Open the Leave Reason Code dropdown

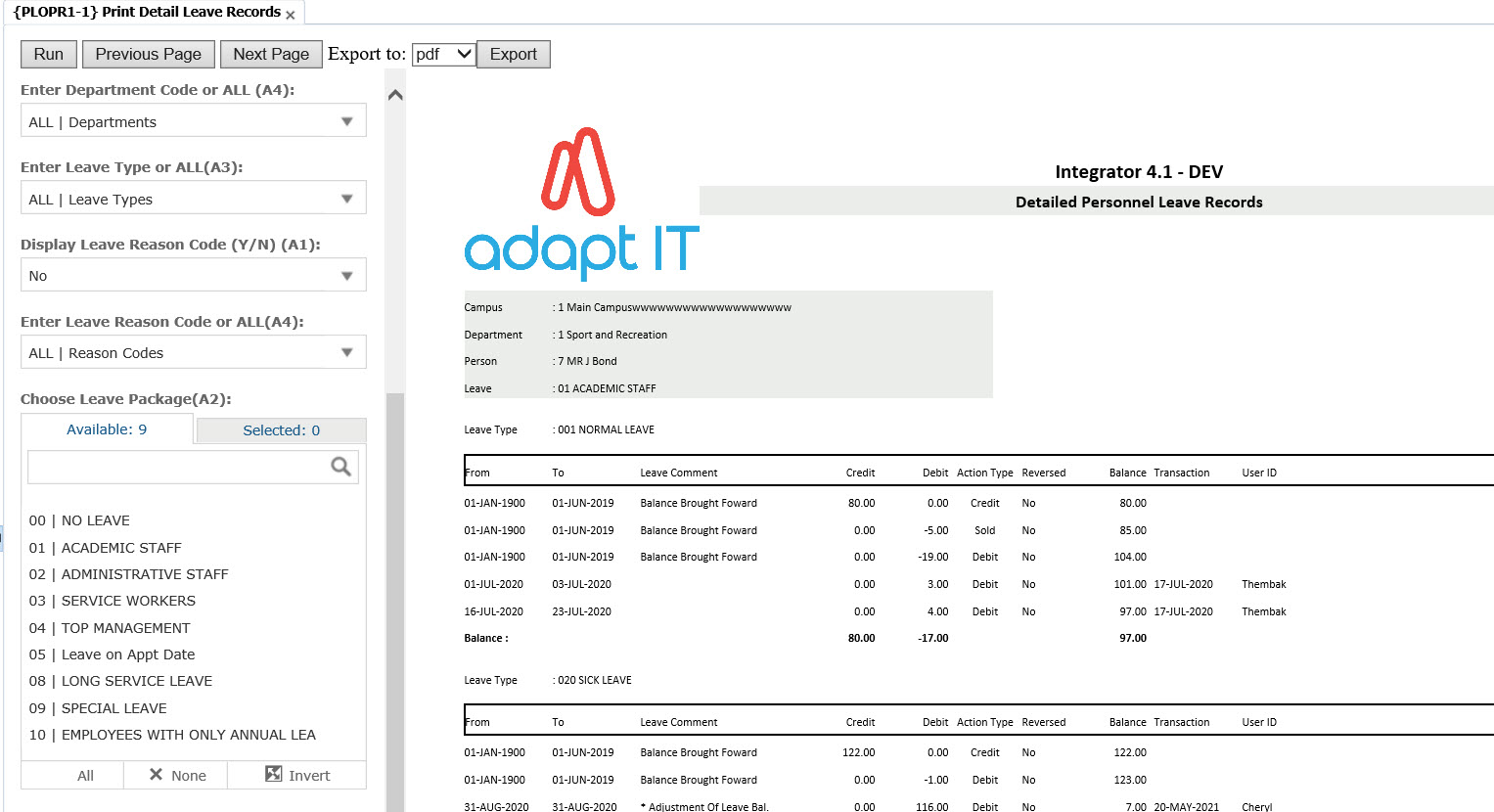tap(193, 353)
